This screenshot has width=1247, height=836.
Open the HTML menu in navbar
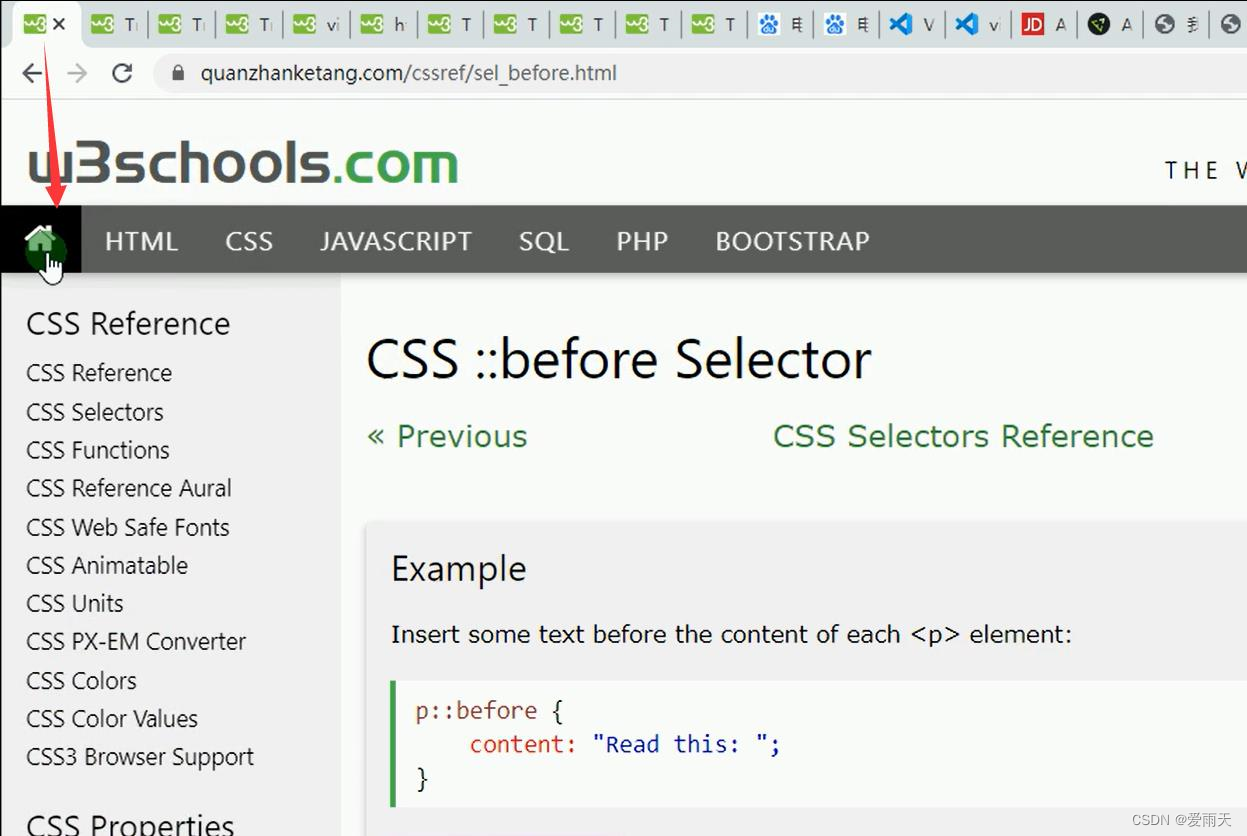pyautogui.click(x=141, y=241)
